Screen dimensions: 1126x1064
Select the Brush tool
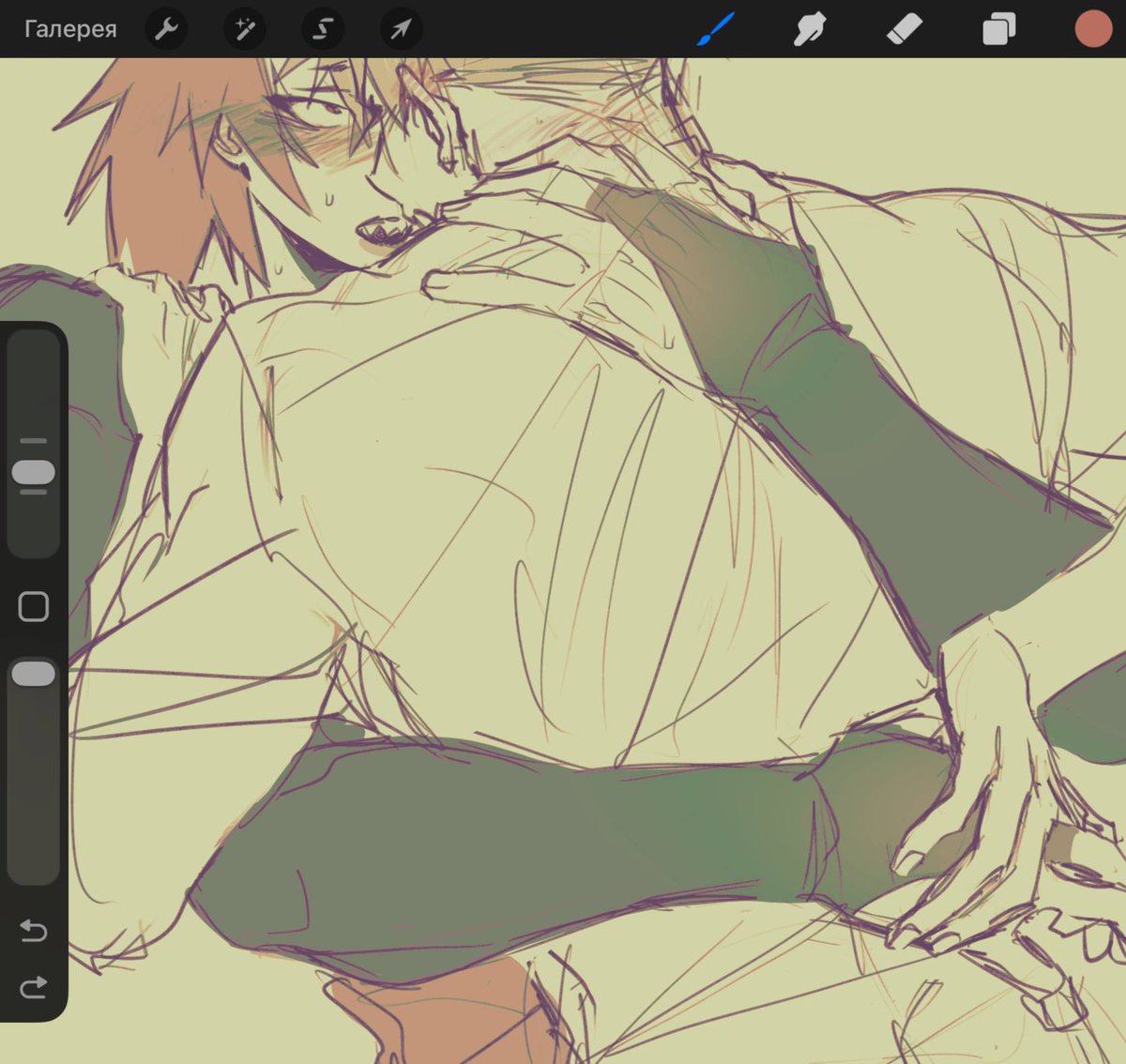(716, 29)
